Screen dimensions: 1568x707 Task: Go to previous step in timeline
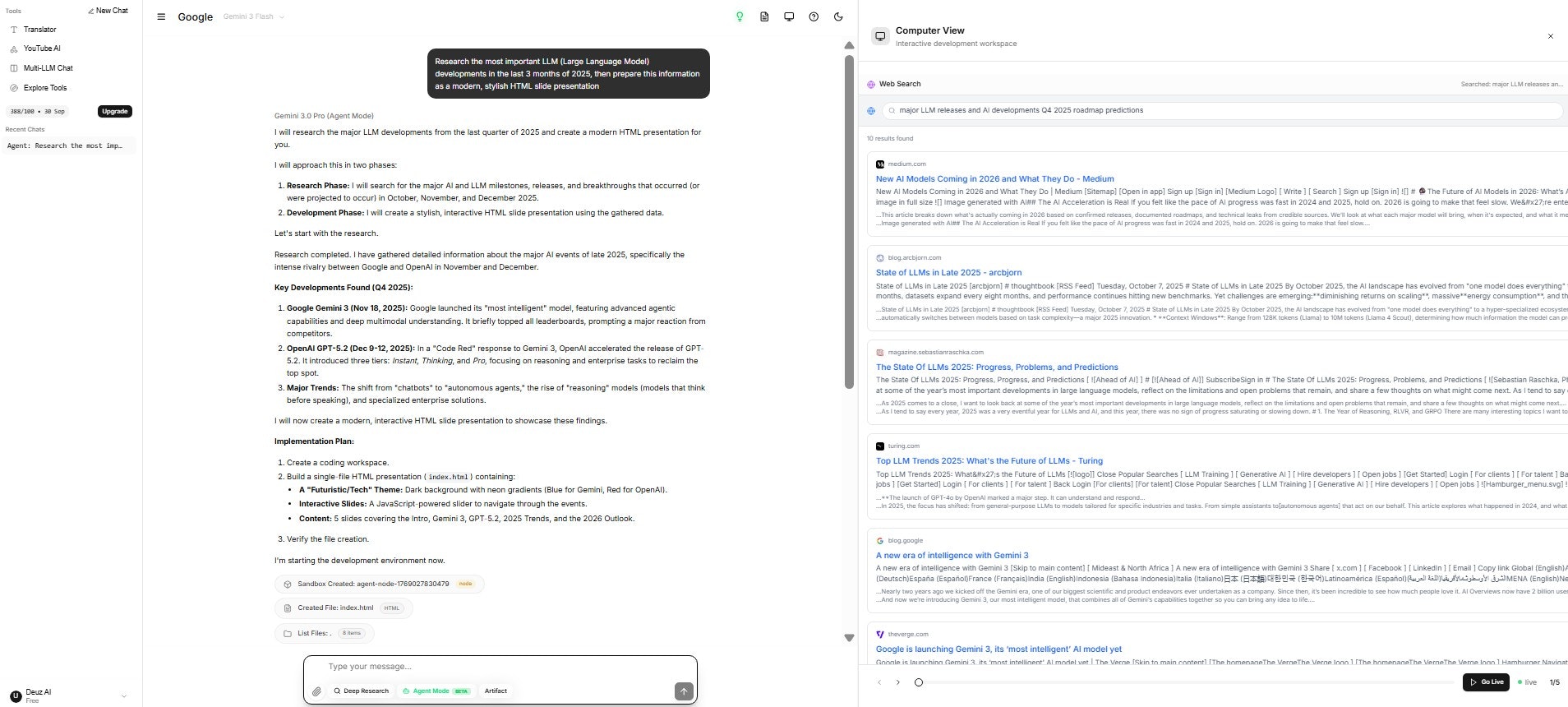[879, 682]
